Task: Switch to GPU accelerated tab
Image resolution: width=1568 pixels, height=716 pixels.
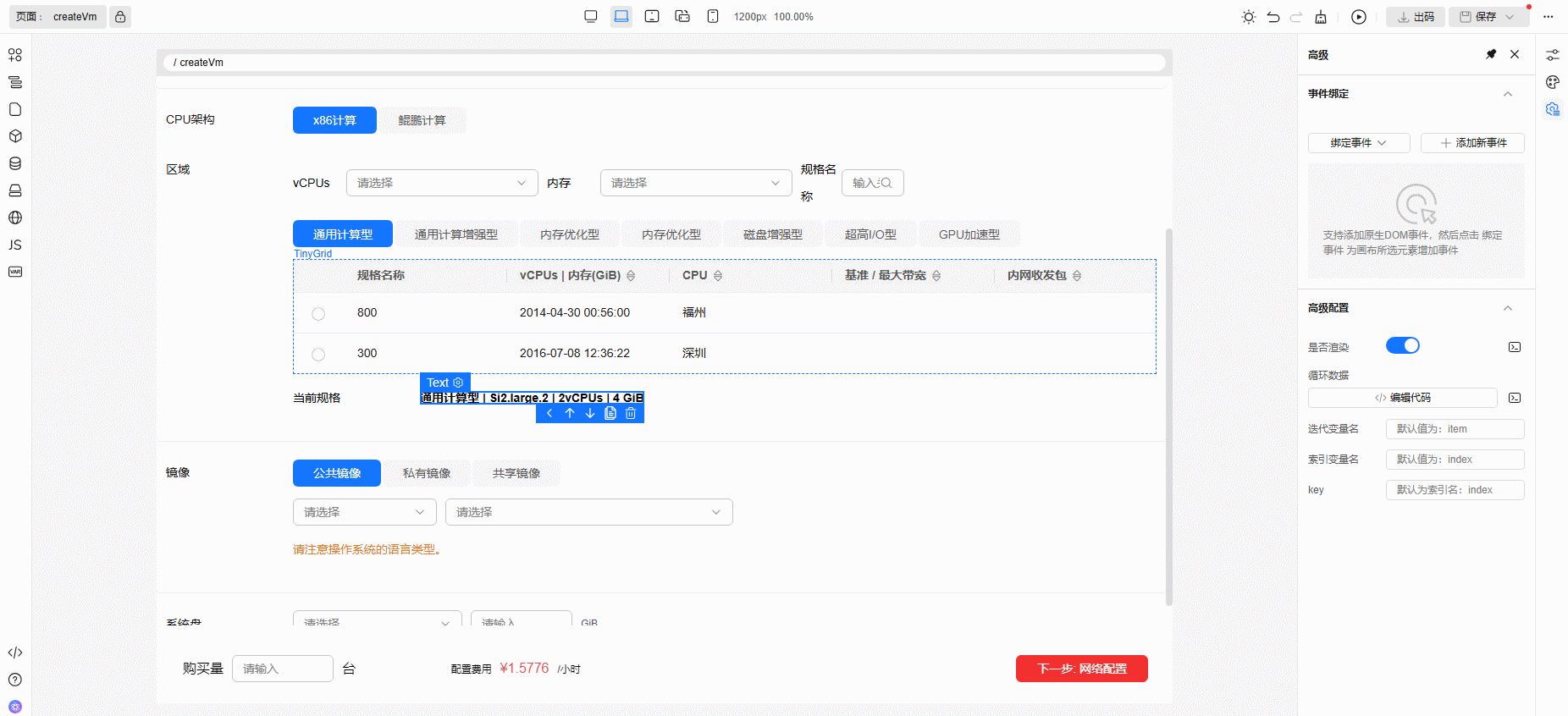Action: click(x=969, y=234)
